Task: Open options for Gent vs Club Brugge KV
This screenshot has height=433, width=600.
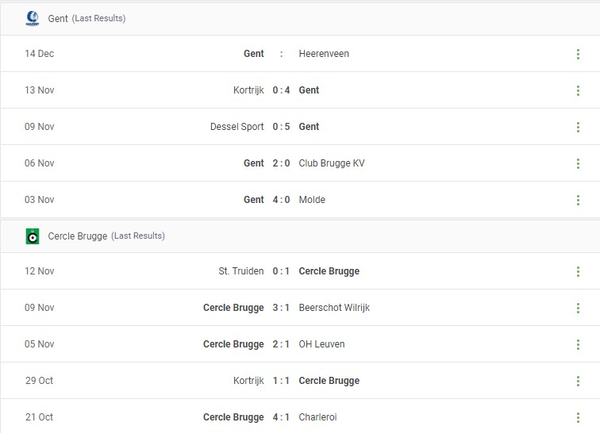Action: coord(578,163)
